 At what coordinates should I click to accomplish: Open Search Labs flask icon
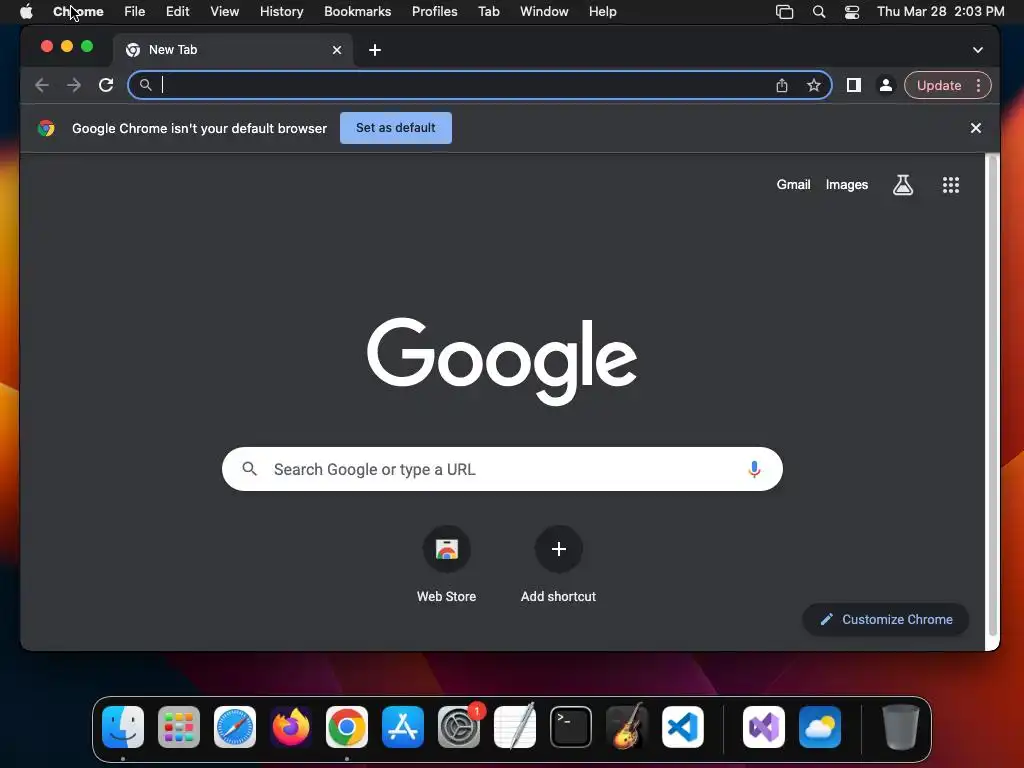tap(903, 185)
